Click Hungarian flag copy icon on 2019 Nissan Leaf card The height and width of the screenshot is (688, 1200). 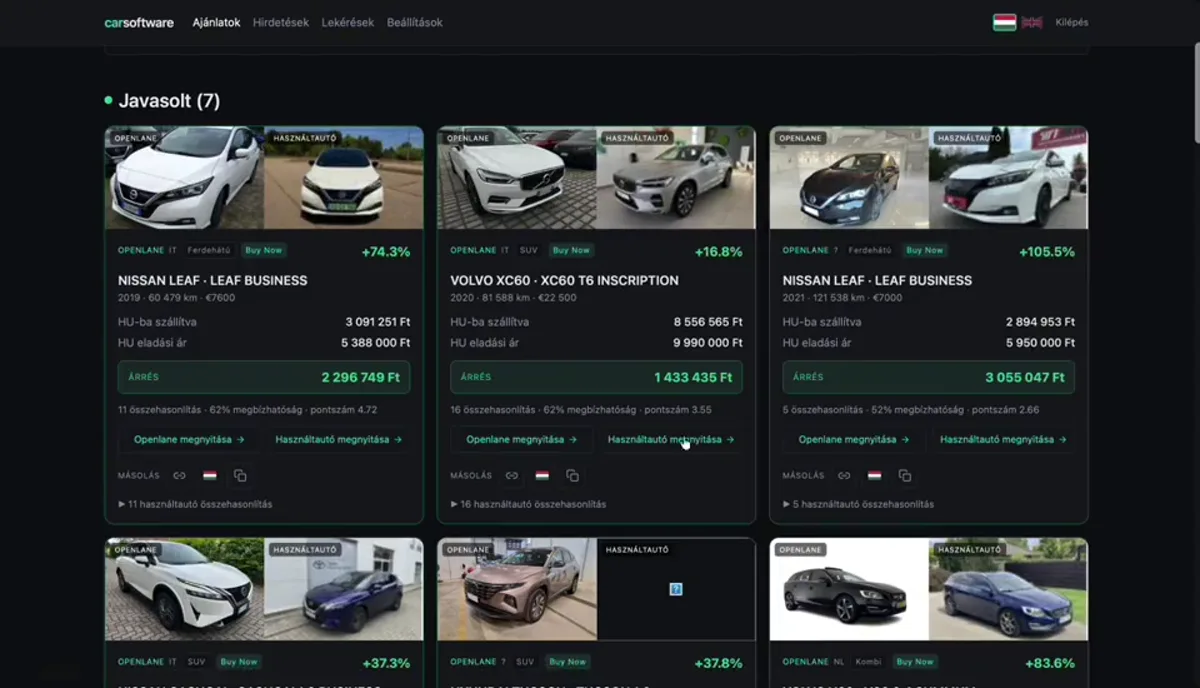coord(210,476)
